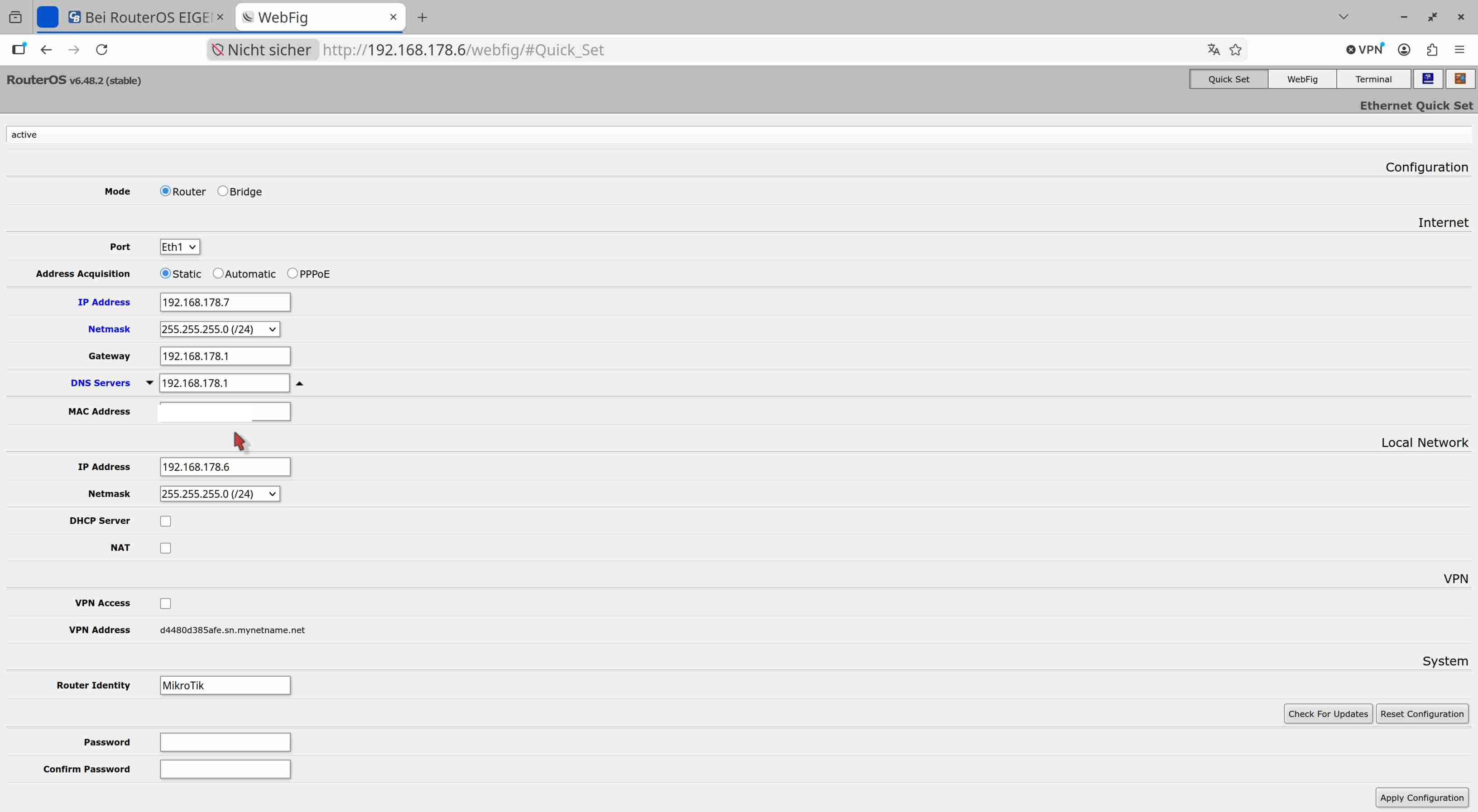Bookmark this page with the star
The height and width of the screenshot is (812, 1478).
tap(1235, 50)
